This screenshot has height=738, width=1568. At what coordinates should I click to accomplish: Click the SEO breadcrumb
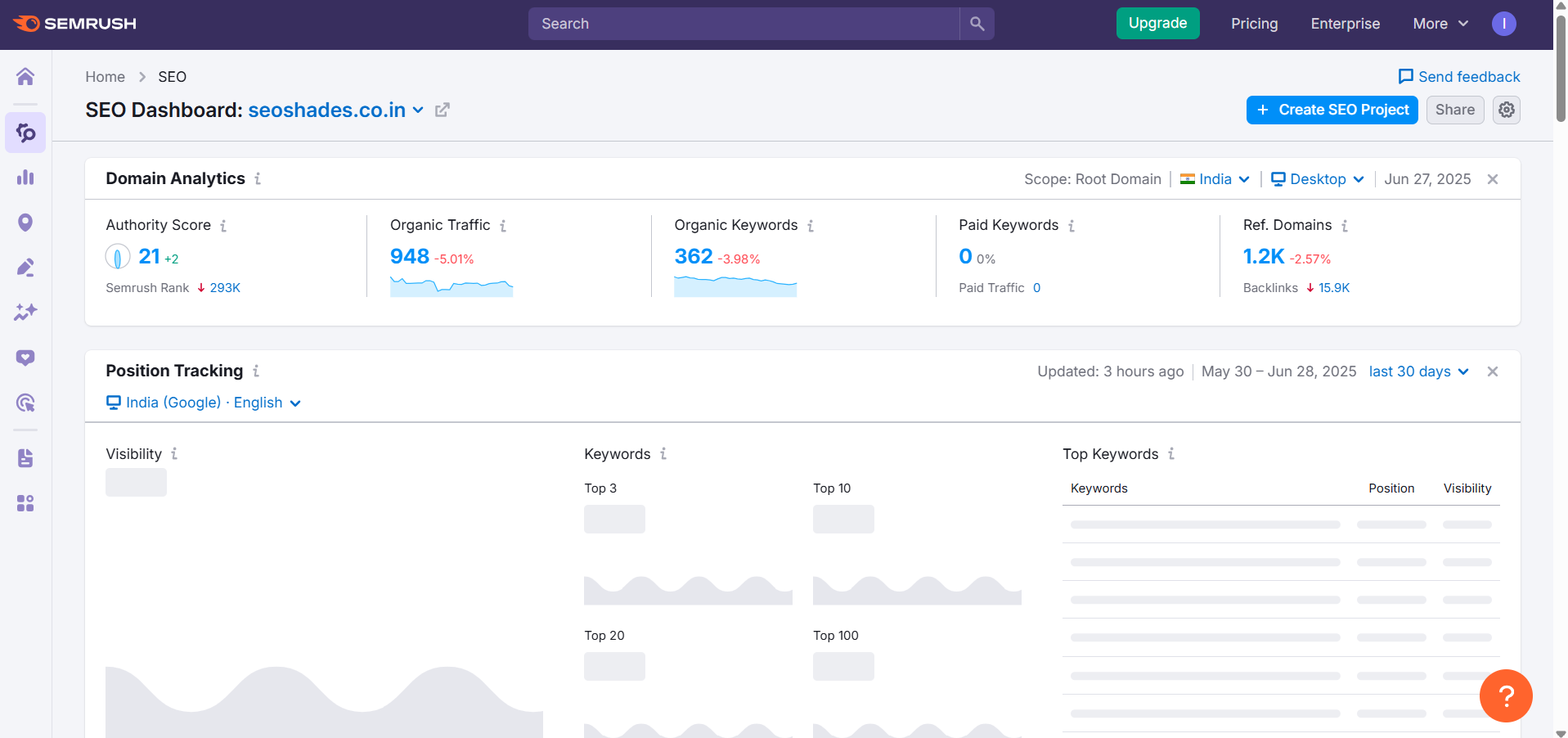[172, 77]
